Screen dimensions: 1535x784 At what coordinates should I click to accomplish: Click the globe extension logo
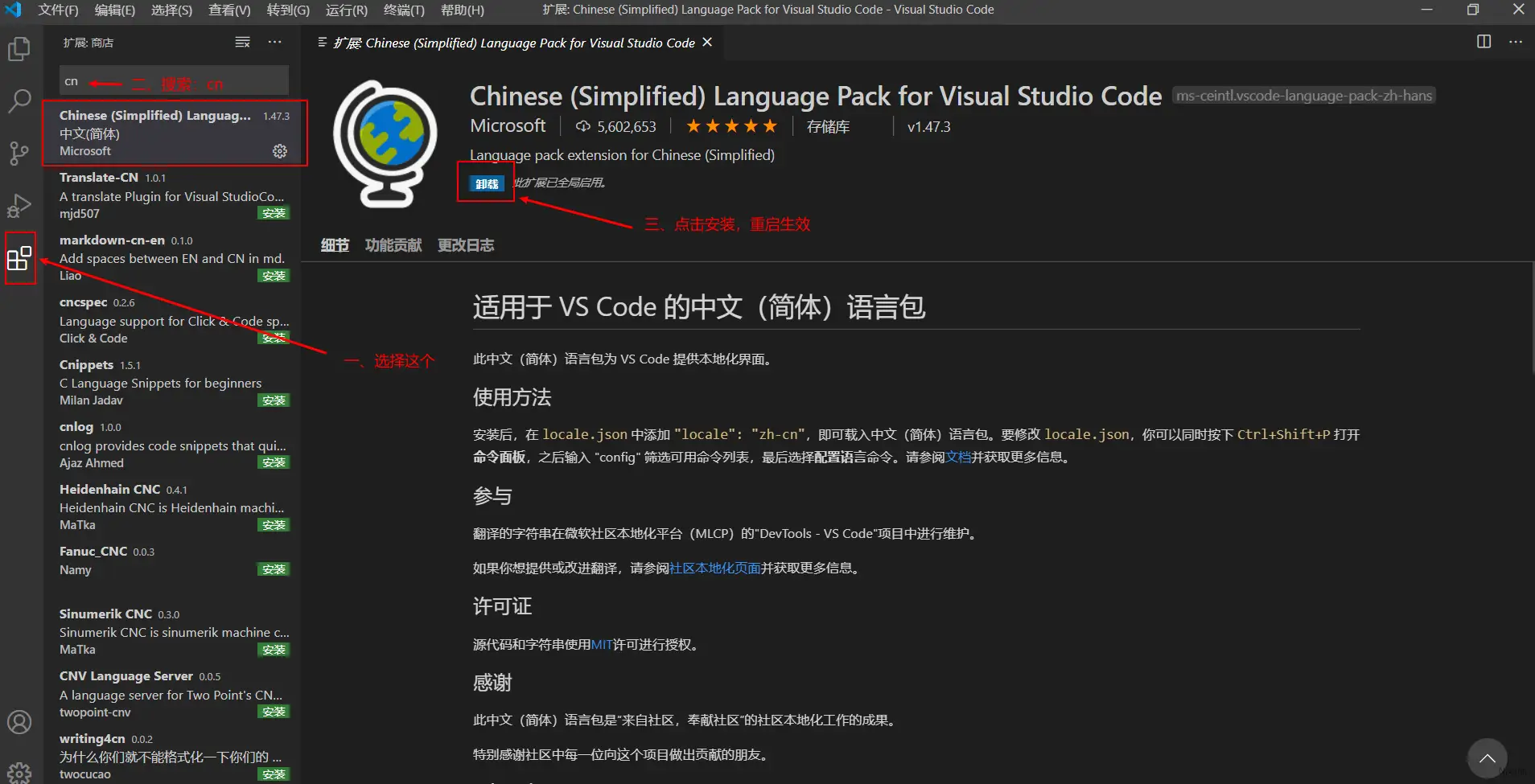click(386, 143)
